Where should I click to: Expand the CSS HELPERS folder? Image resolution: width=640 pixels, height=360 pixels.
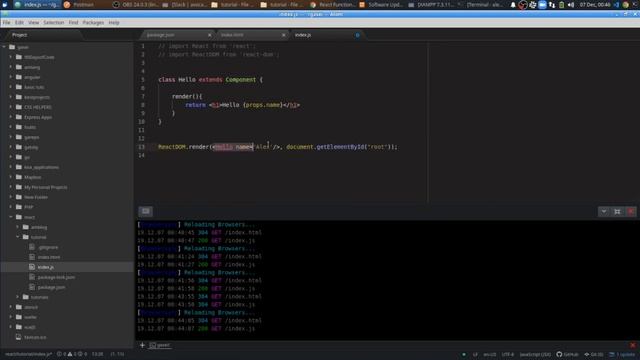coord(11,107)
